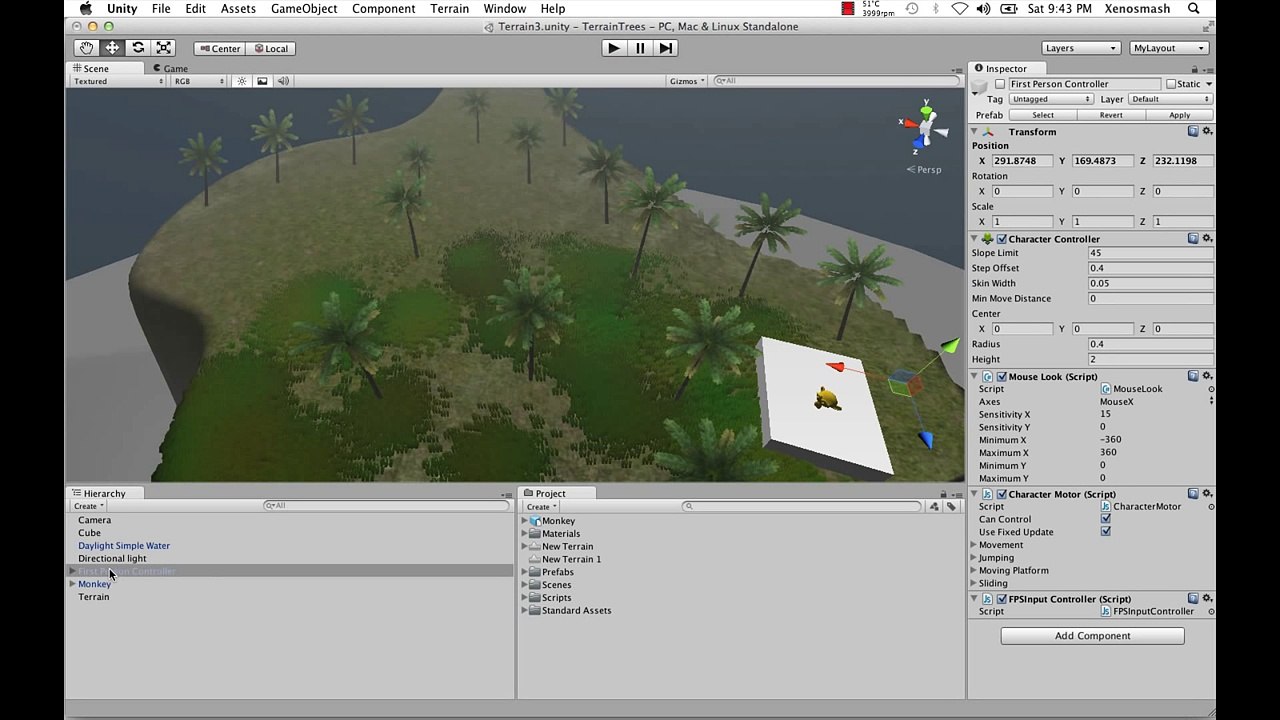The width and height of the screenshot is (1280, 720).
Task: Toggle scene lighting sun icon
Action: point(241,81)
